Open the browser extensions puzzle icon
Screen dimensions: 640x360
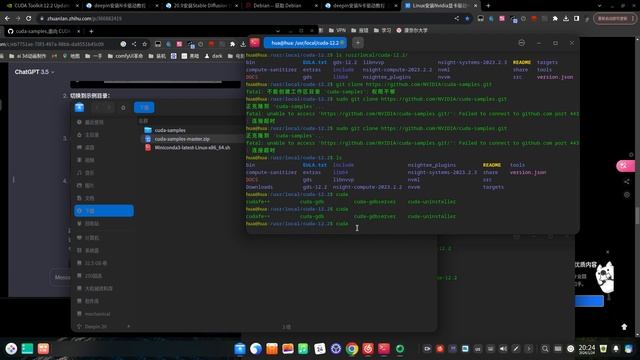coord(555,18)
